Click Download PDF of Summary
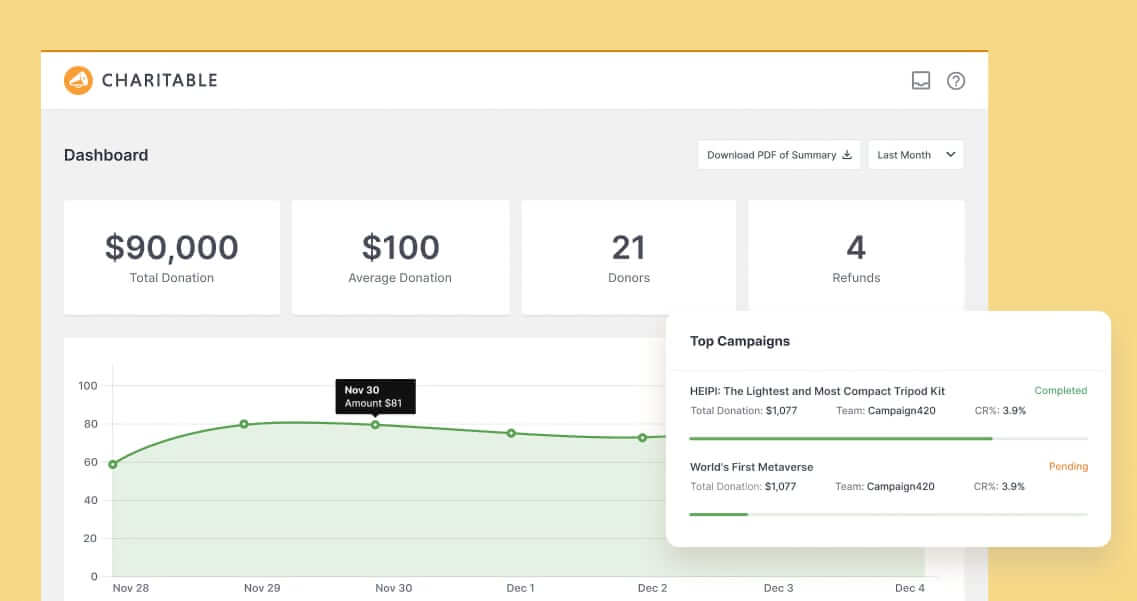 point(772,154)
